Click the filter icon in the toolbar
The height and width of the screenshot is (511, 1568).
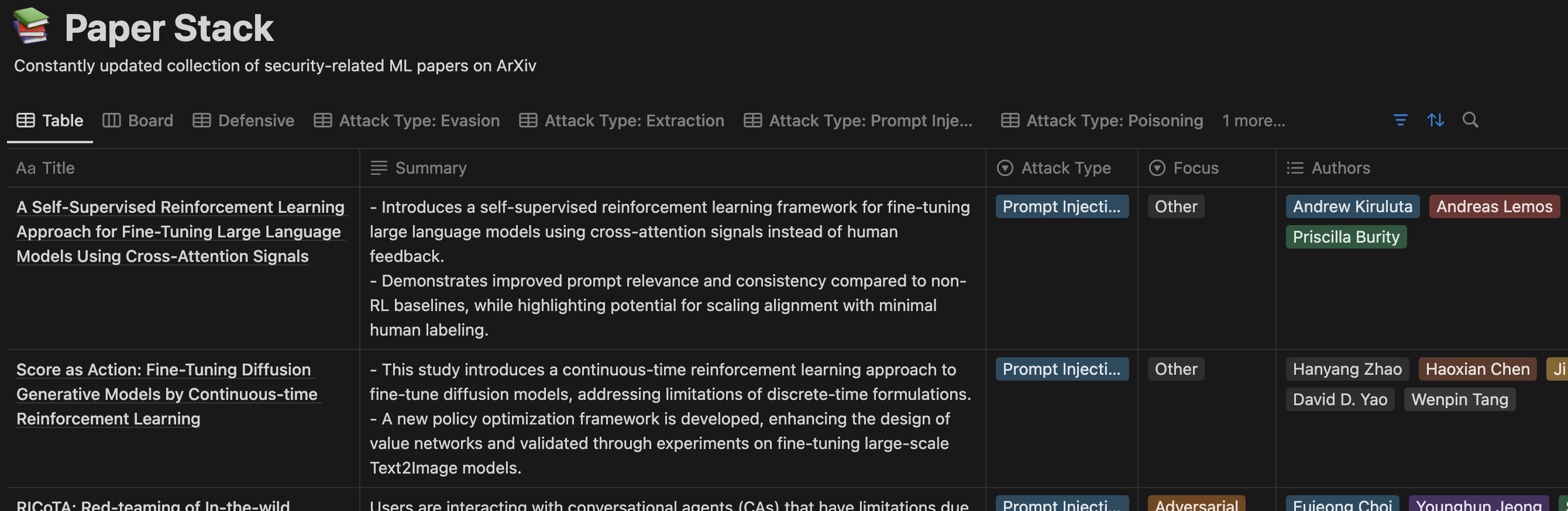tap(1400, 120)
